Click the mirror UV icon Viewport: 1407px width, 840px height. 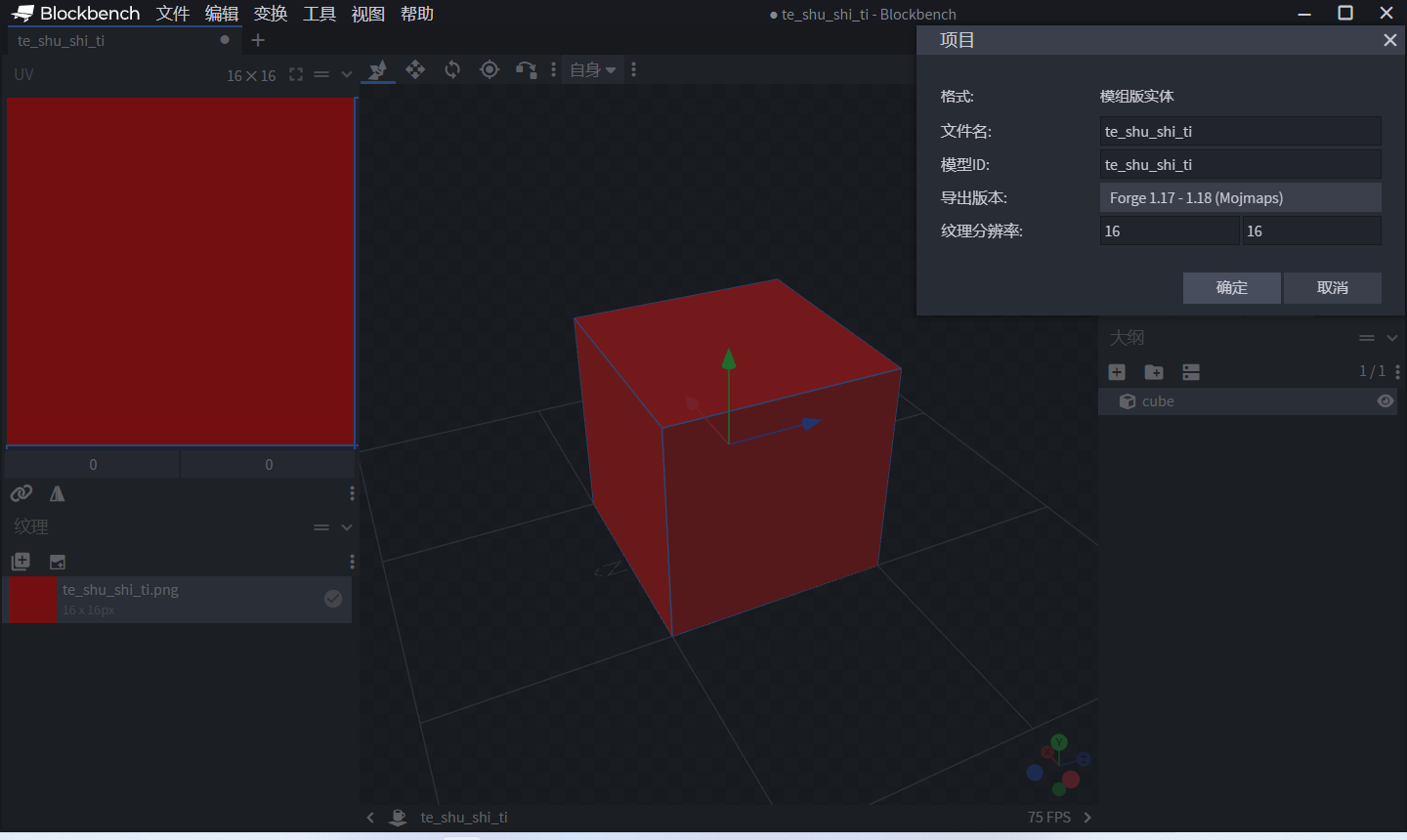[58, 493]
